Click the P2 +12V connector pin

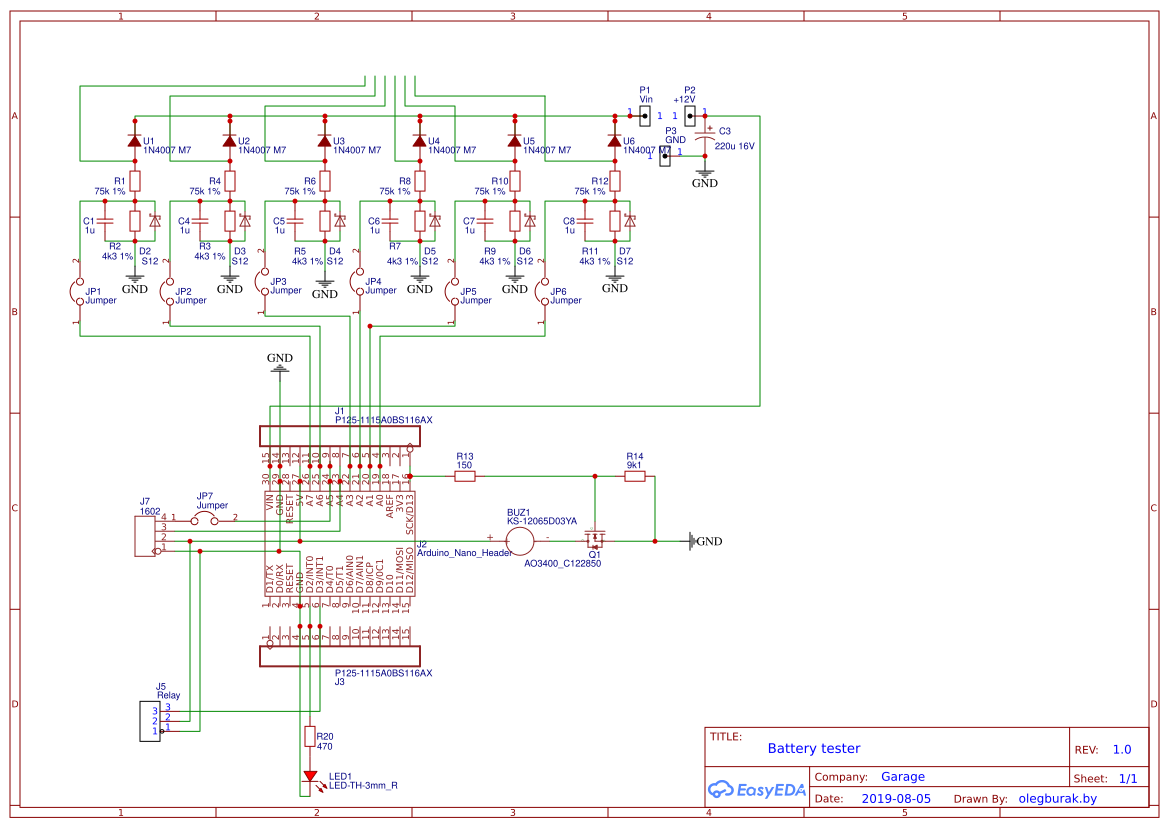[690, 115]
